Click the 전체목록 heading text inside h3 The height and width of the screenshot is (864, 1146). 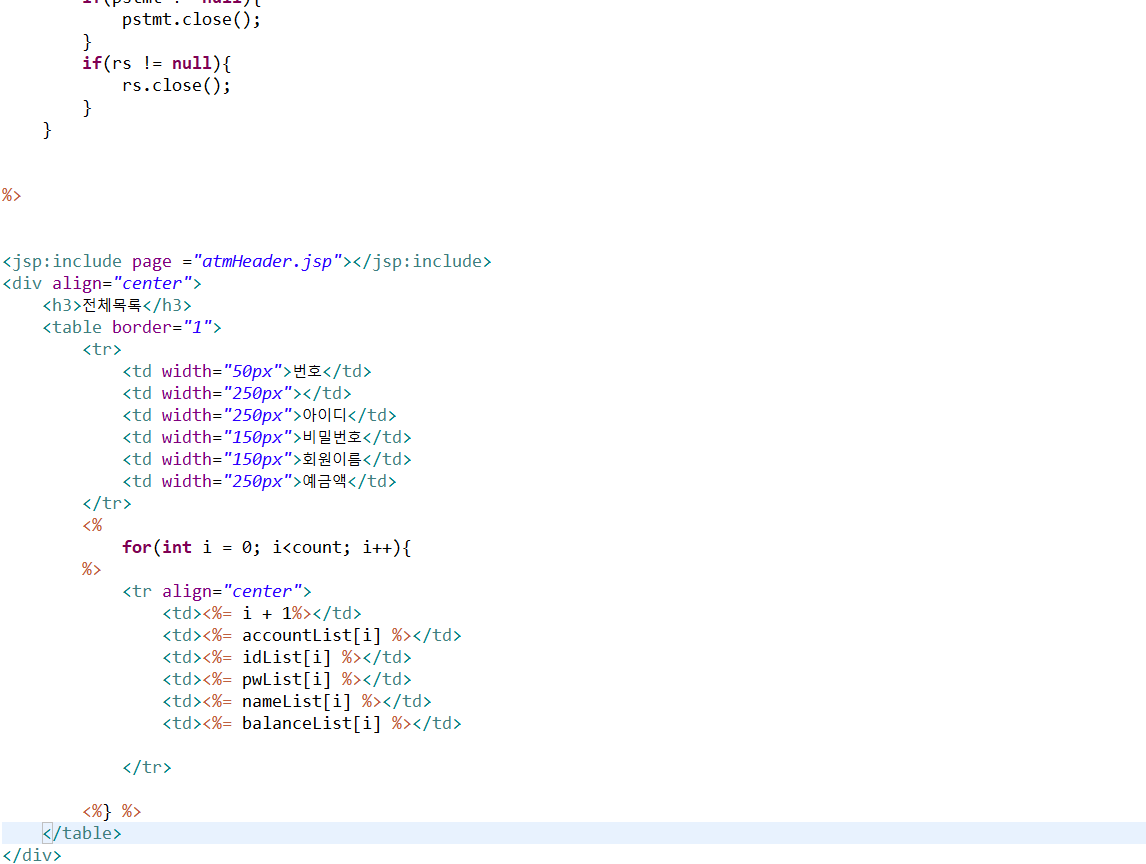coord(112,305)
